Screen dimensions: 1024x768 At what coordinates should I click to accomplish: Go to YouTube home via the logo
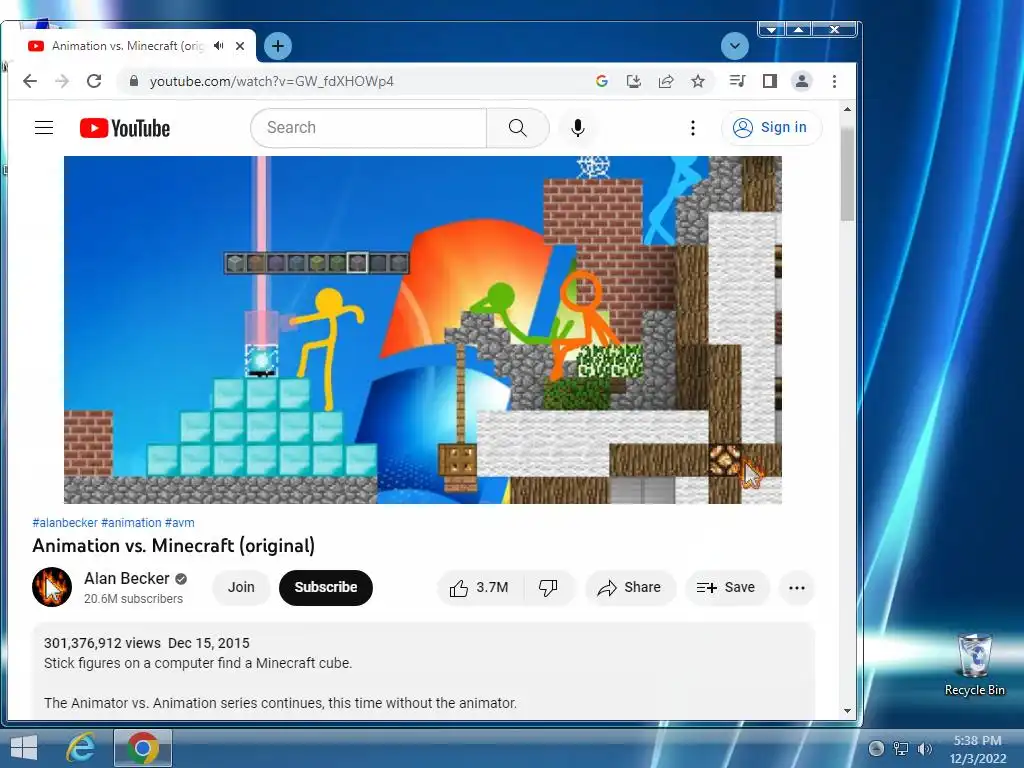tap(125, 128)
